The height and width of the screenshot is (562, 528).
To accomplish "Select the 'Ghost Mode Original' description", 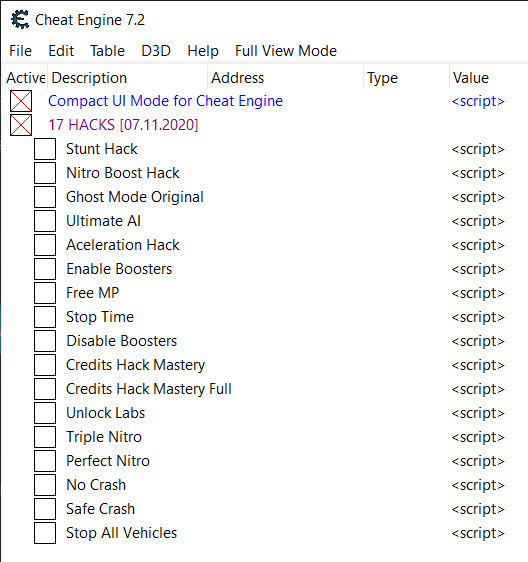I will point(135,197).
